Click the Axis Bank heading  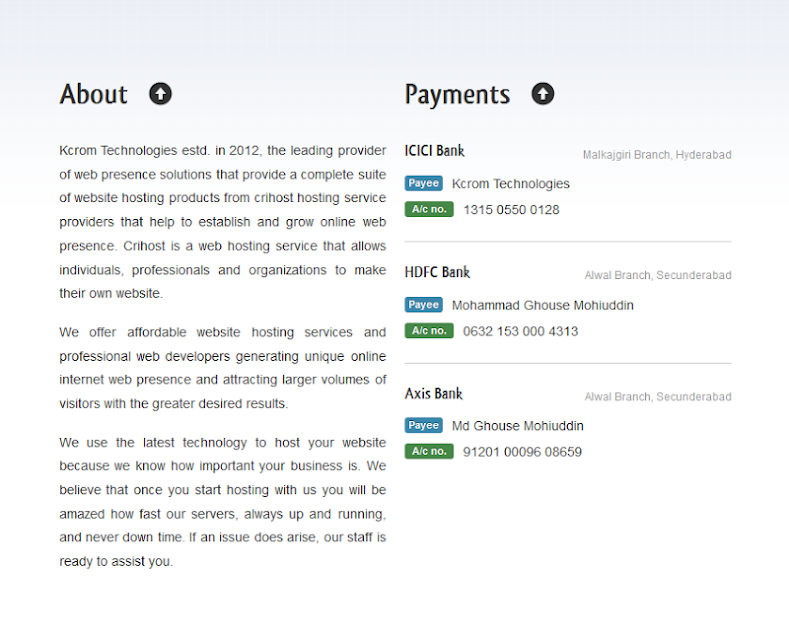[434, 393]
